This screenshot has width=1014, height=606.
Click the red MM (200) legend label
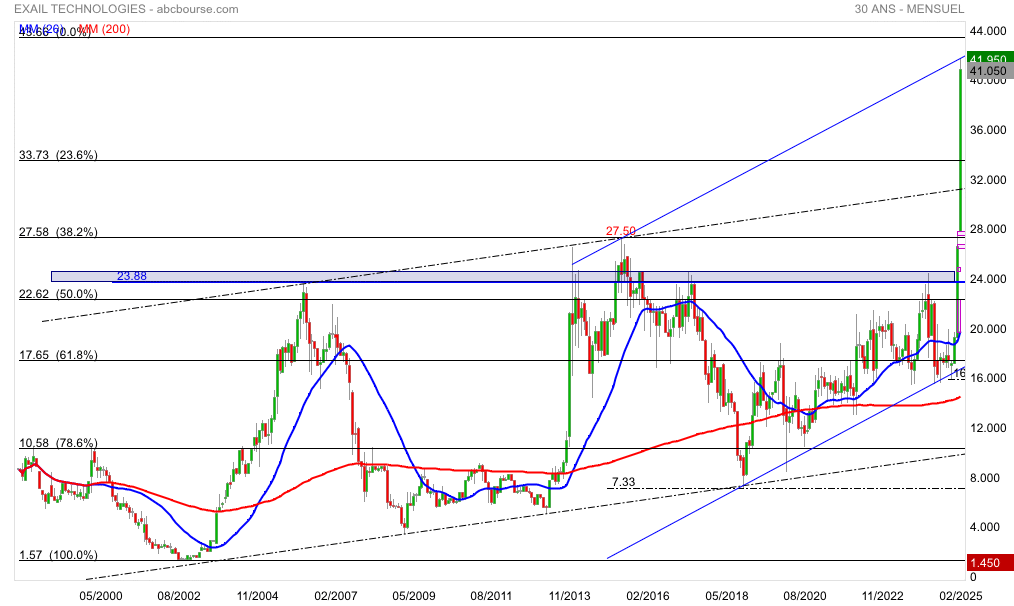click(x=105, y=29)
